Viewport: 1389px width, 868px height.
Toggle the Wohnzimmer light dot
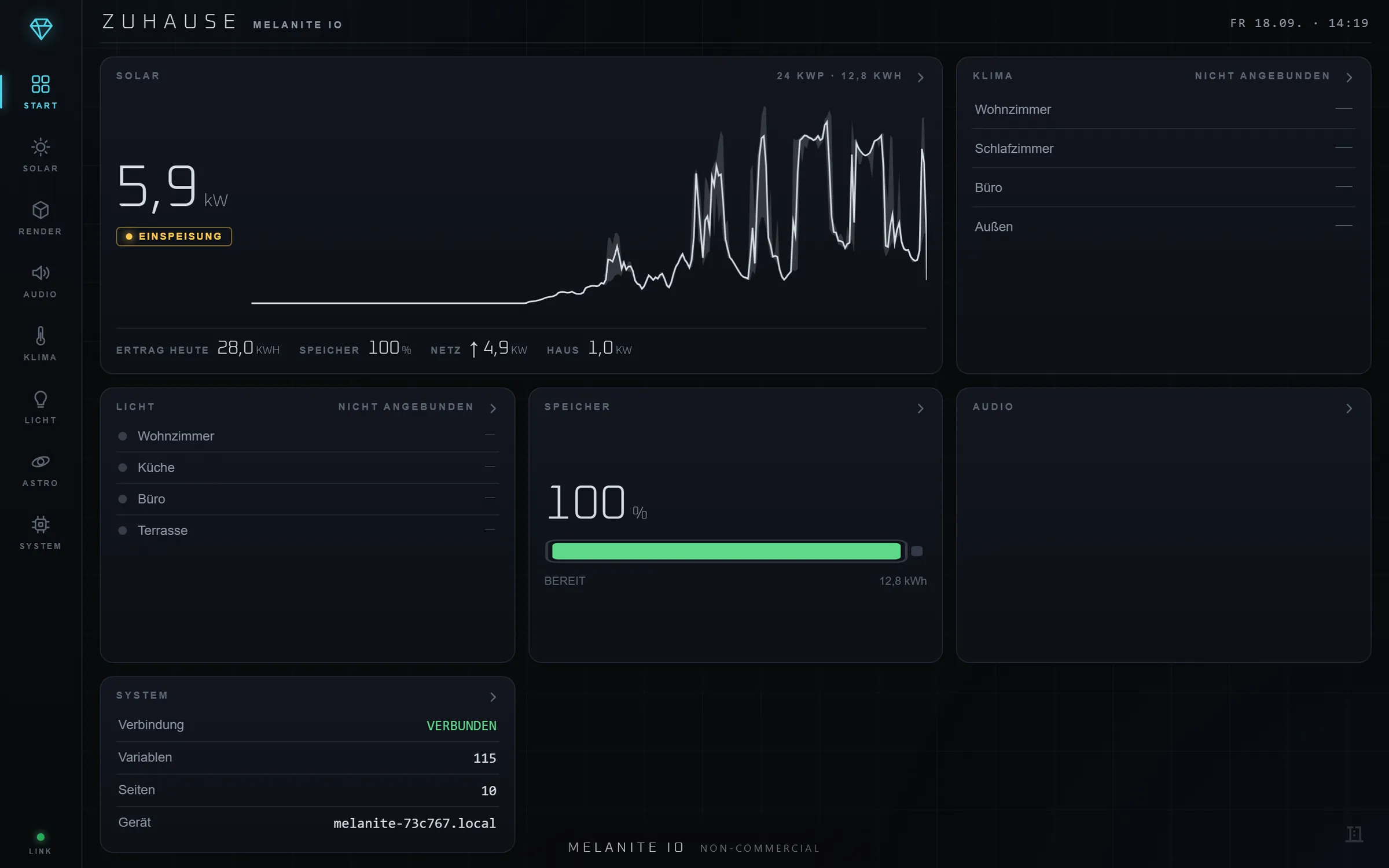(123, 436)
